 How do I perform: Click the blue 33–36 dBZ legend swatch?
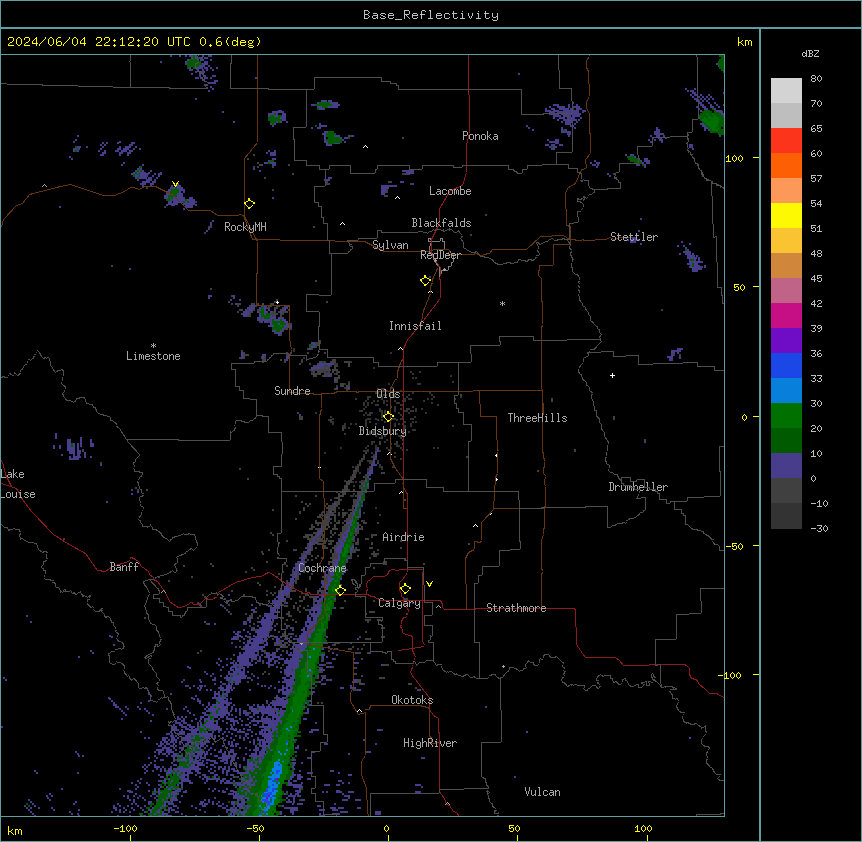pyautogui.click(x=786, y=365)
